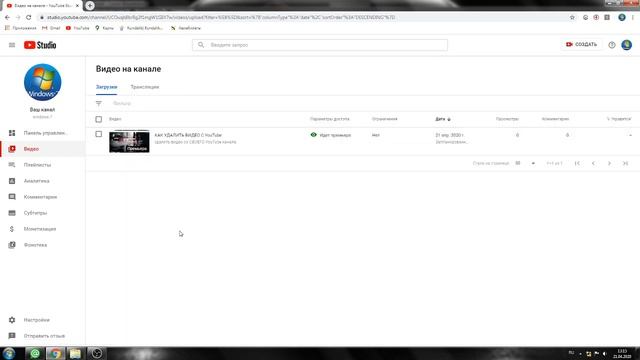The width and height of the screenshot is (640, 360).
Task: Click the Visibility column header
Action: (330, 119)
